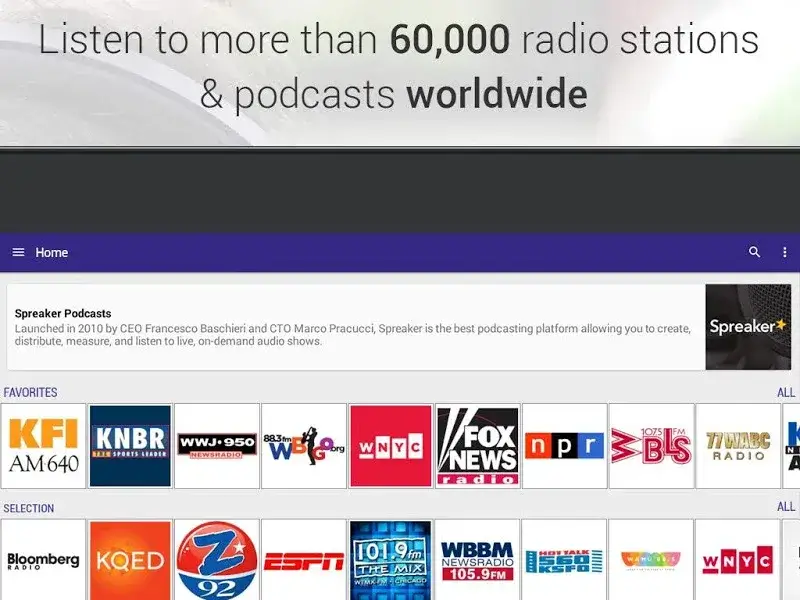Play the ESPN radio station

(304, 558)
